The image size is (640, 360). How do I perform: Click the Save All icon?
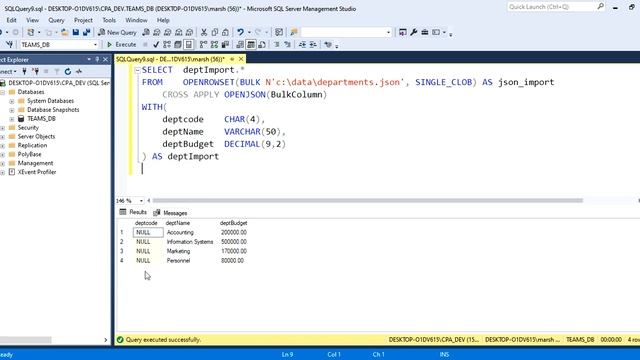(x=86, y=32)
